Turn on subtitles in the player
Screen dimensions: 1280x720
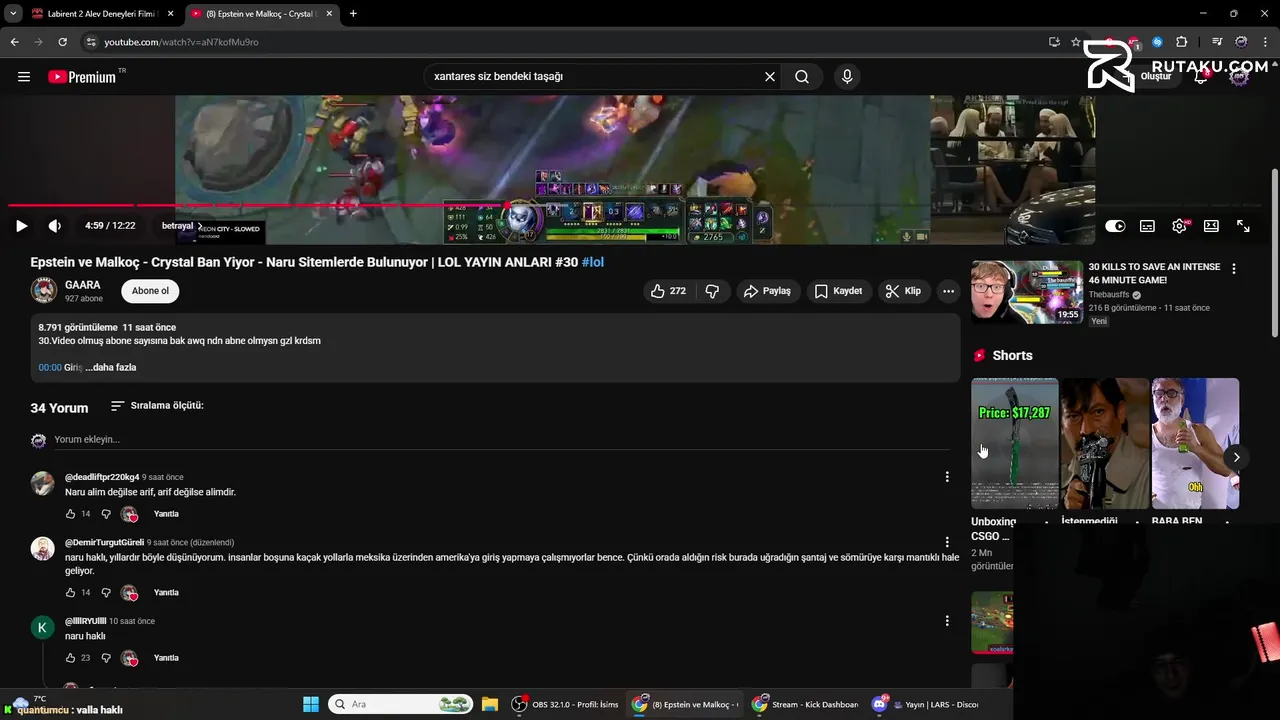click(1147, 226)
